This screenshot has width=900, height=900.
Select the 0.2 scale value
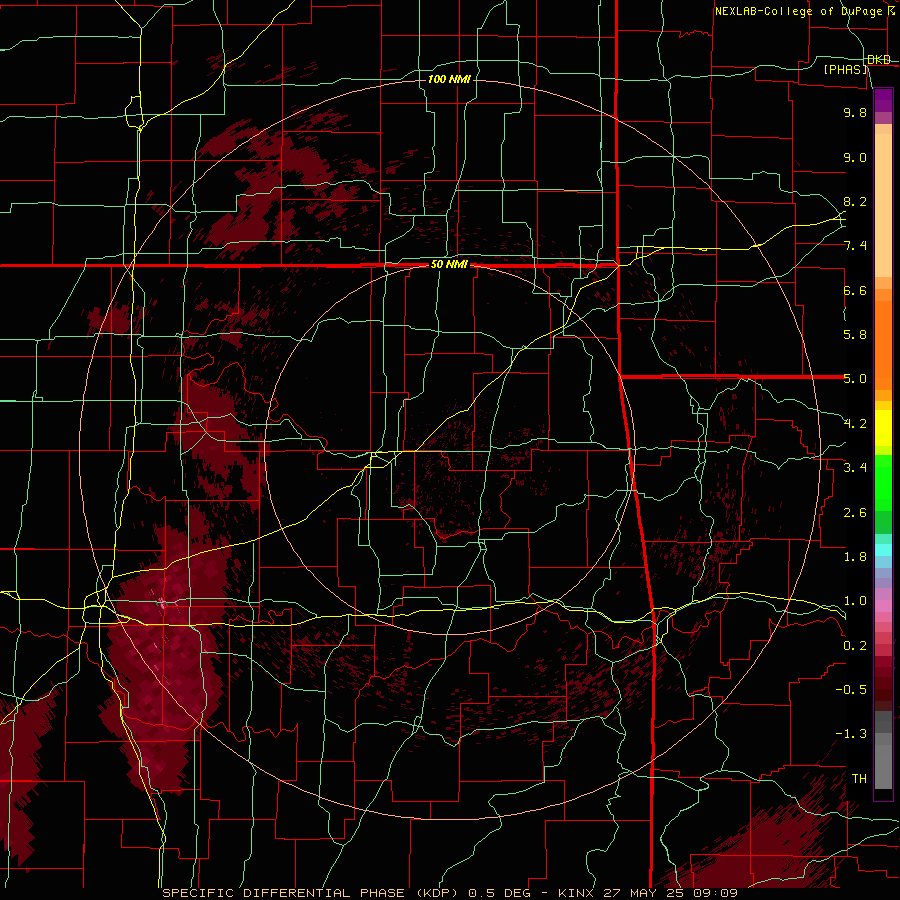pyautogui.click(x=855, y=646)
